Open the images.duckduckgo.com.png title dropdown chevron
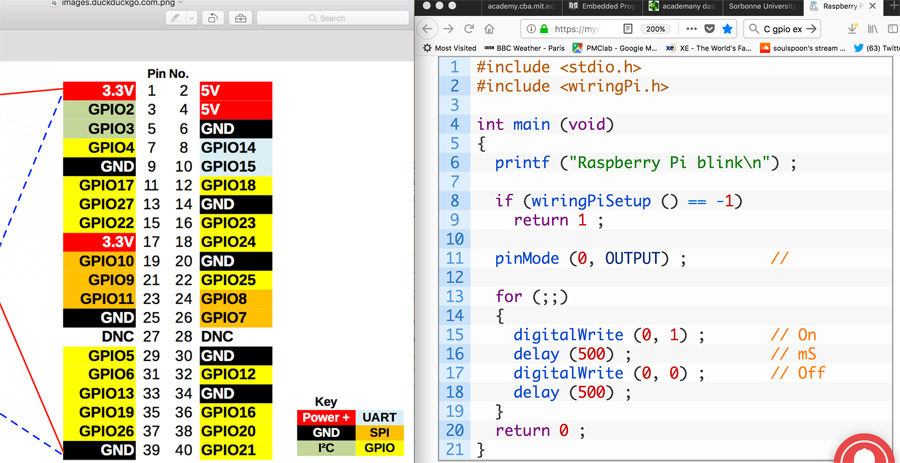This screenshot has width=900, height=463. tap(181, 2)
